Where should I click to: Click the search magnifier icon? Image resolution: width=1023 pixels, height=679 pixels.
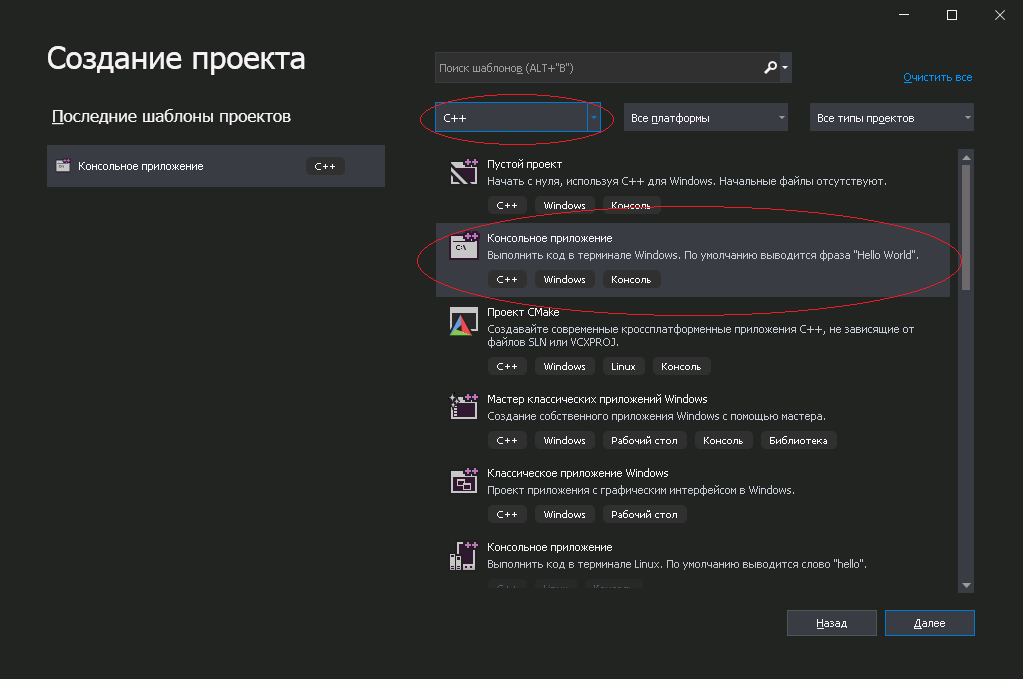[770, 67]
